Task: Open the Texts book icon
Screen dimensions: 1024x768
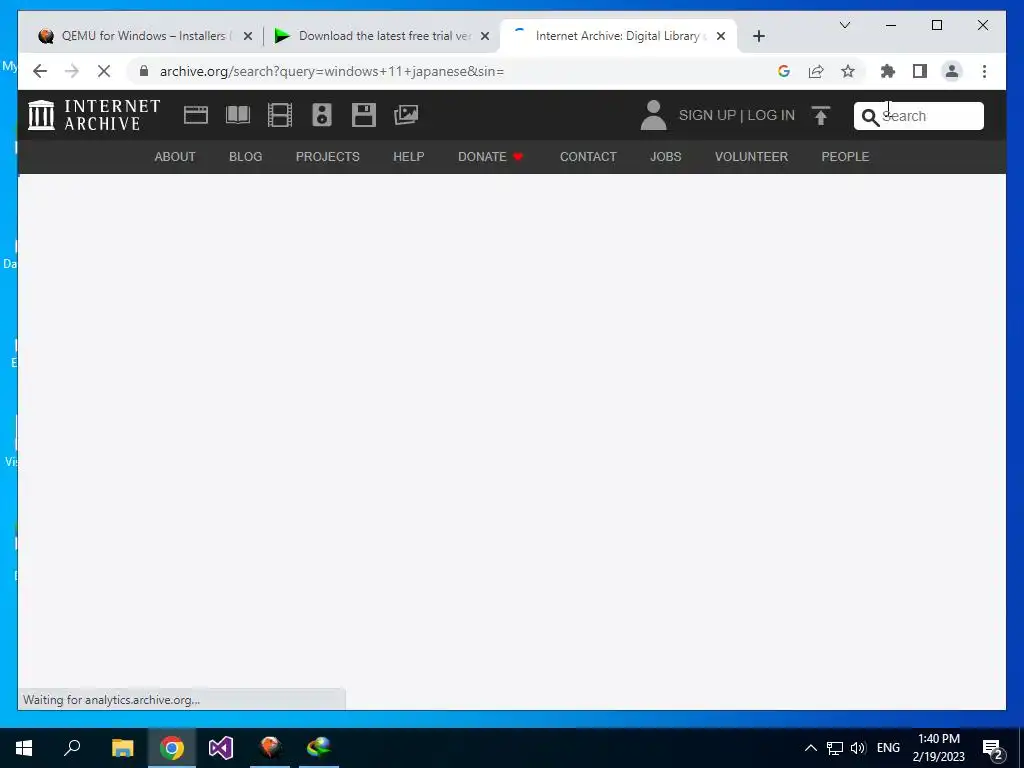Action: pyautogui.click(x=238, y=115)
